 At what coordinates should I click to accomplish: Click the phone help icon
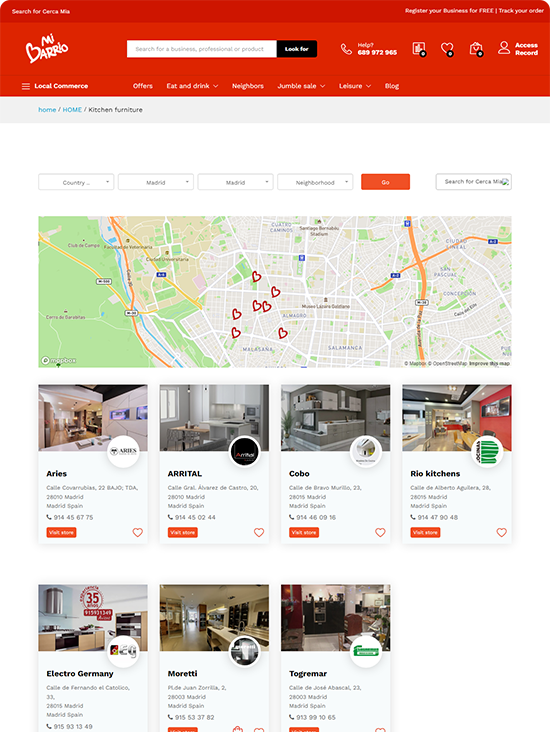346,49
